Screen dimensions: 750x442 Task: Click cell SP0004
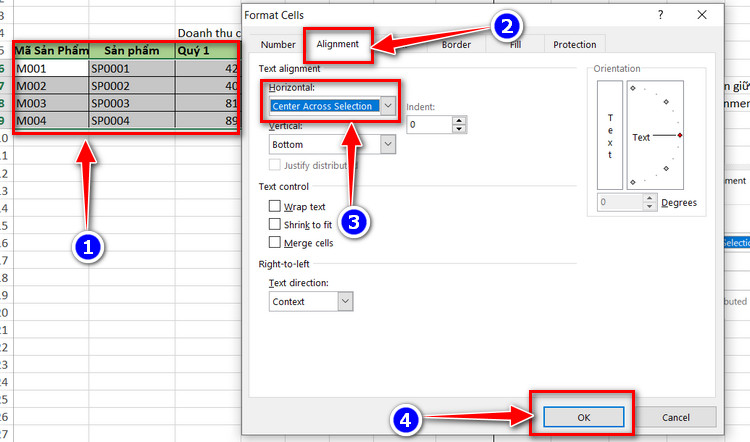[132, 121]
